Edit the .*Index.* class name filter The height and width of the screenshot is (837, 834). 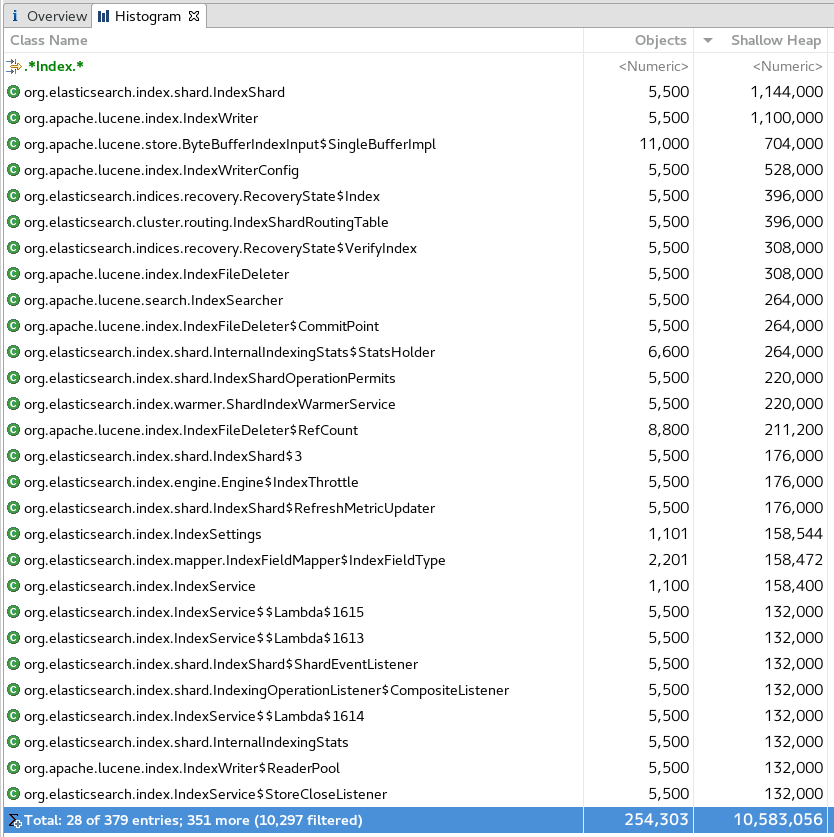click(54, 66)
